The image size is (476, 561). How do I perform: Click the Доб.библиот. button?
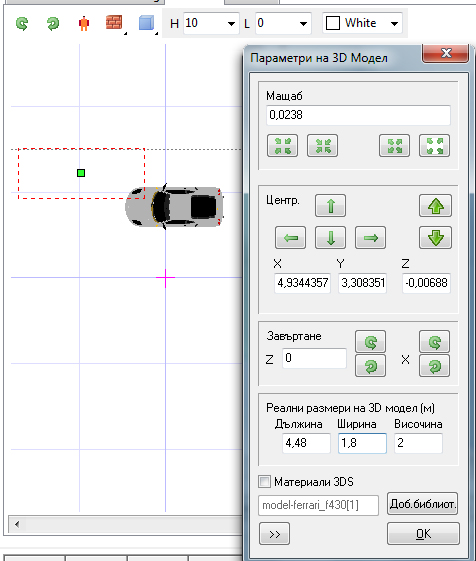coord(422,504)
